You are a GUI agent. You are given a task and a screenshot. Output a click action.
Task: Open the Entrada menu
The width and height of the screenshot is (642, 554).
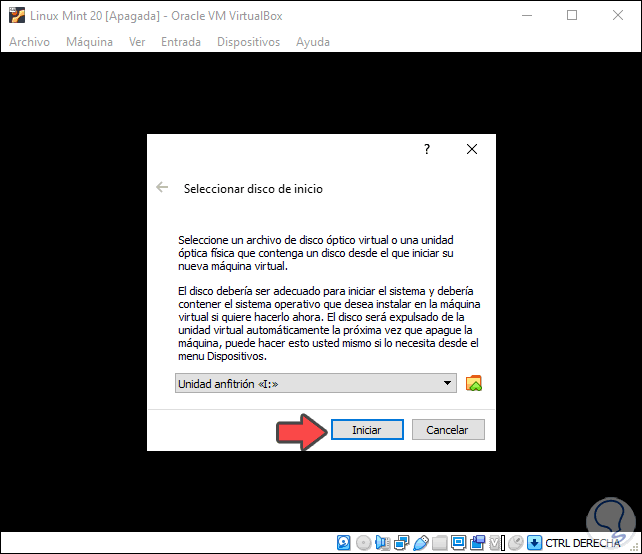[x=181, y=42]
